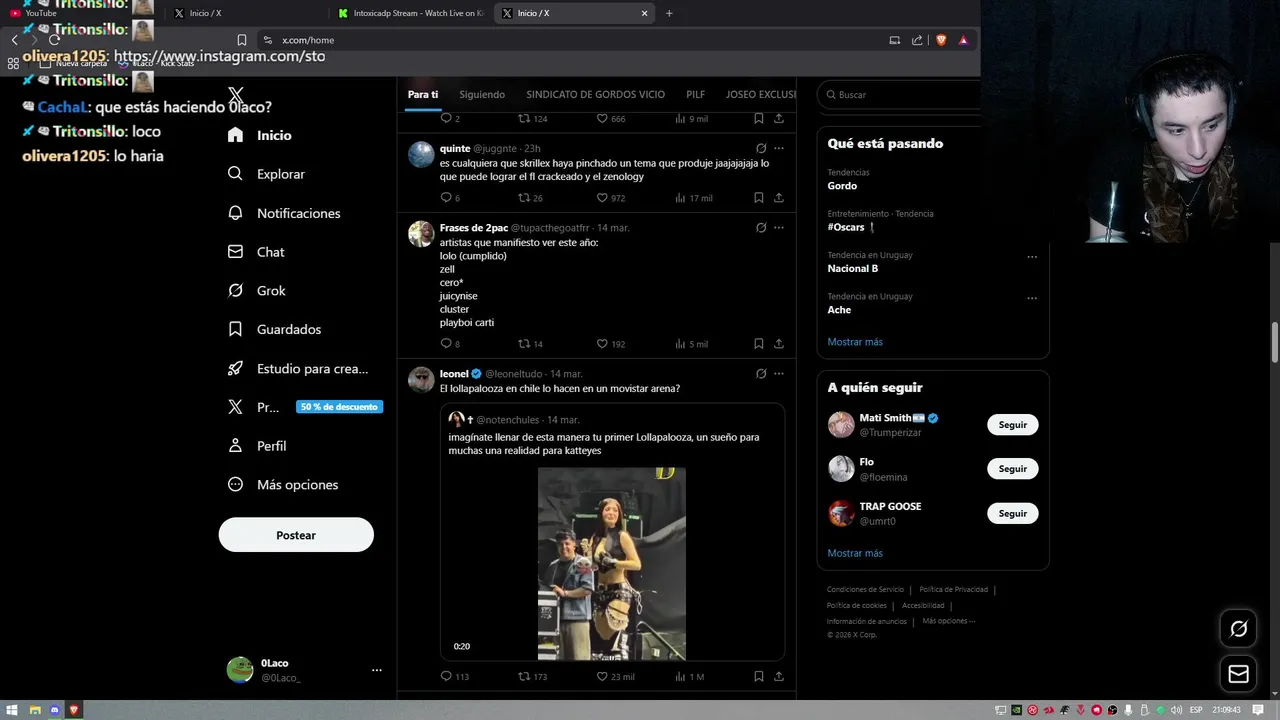Open Chat in the X sidebar
The height and width of the screenshot is (720, 1280).
click(256, 252)
